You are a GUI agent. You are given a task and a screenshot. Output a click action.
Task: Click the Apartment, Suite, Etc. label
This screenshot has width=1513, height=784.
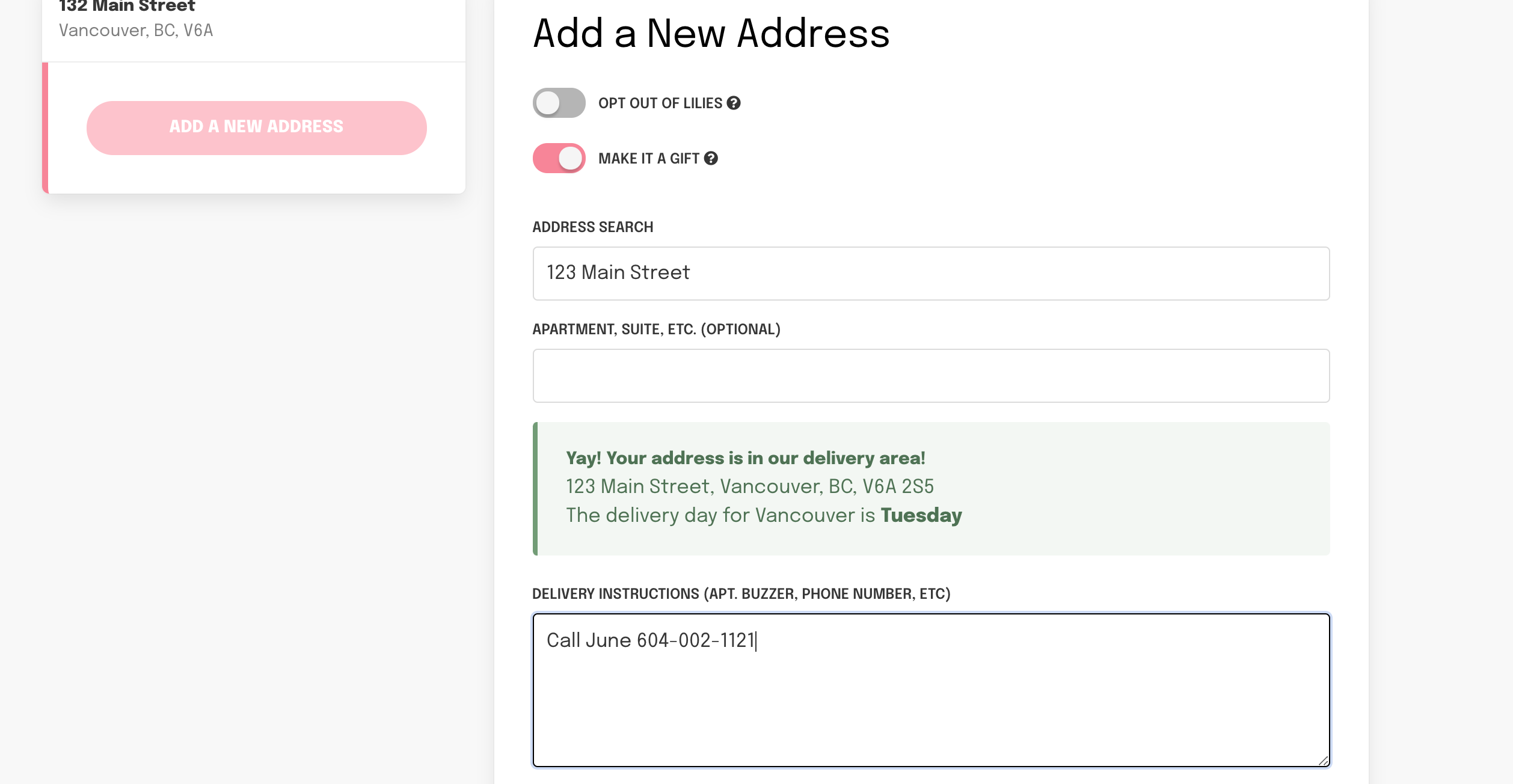(x=656, y=329)
